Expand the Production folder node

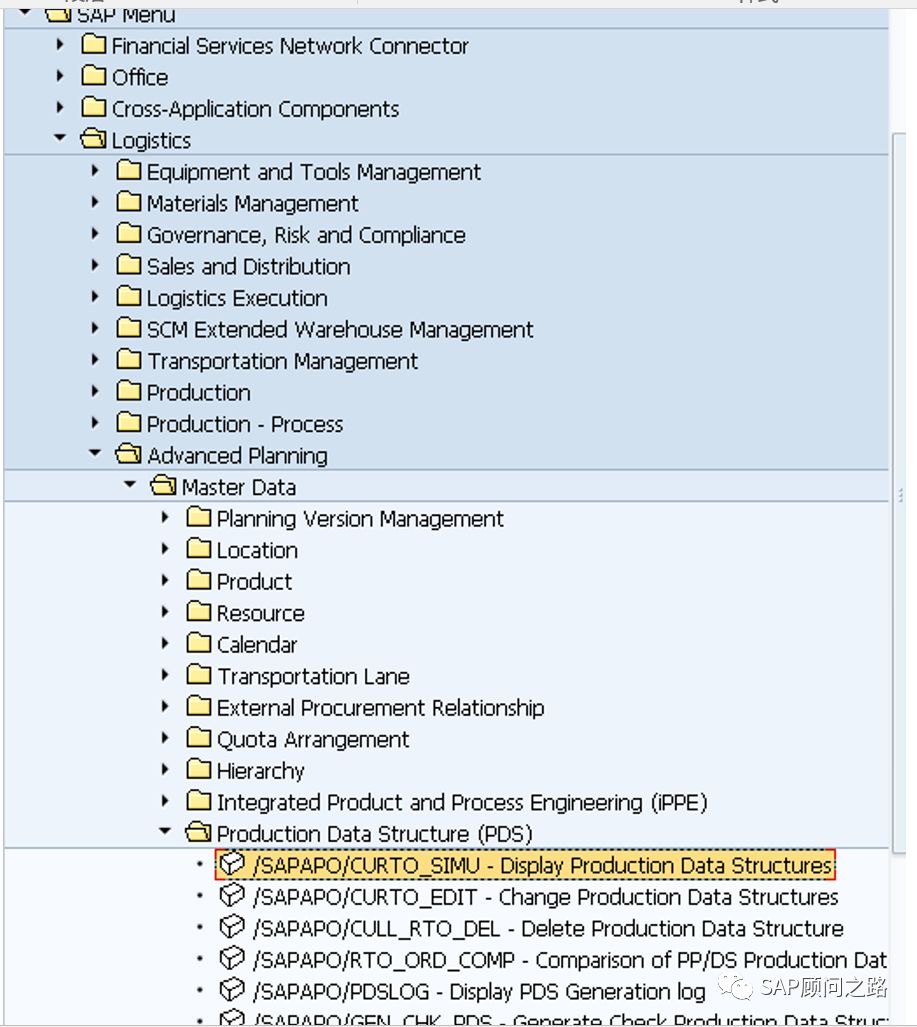click(x=95, y=392)
